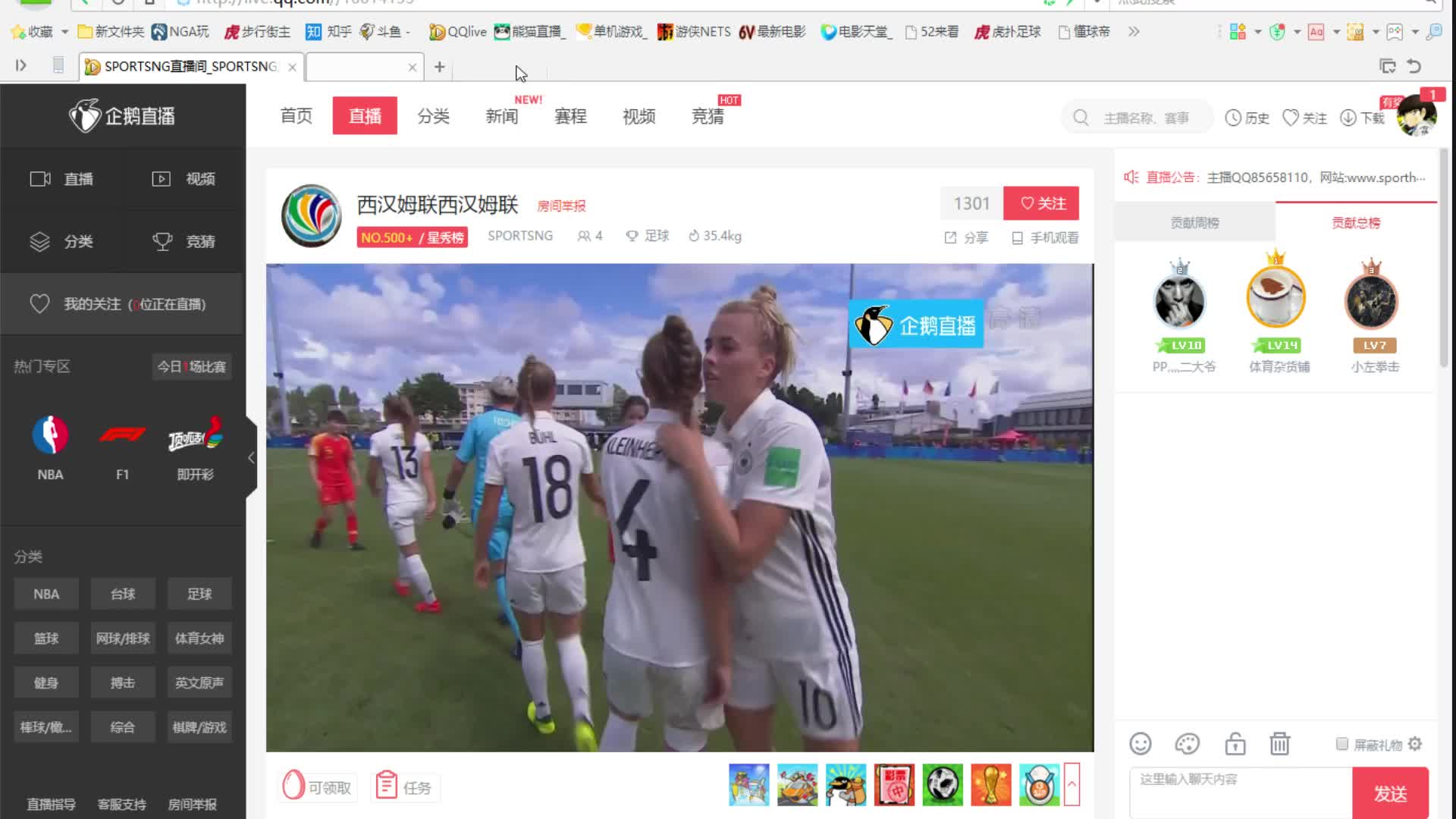Click the emoji smiley icon in chat

click(x=1140, y=744)
